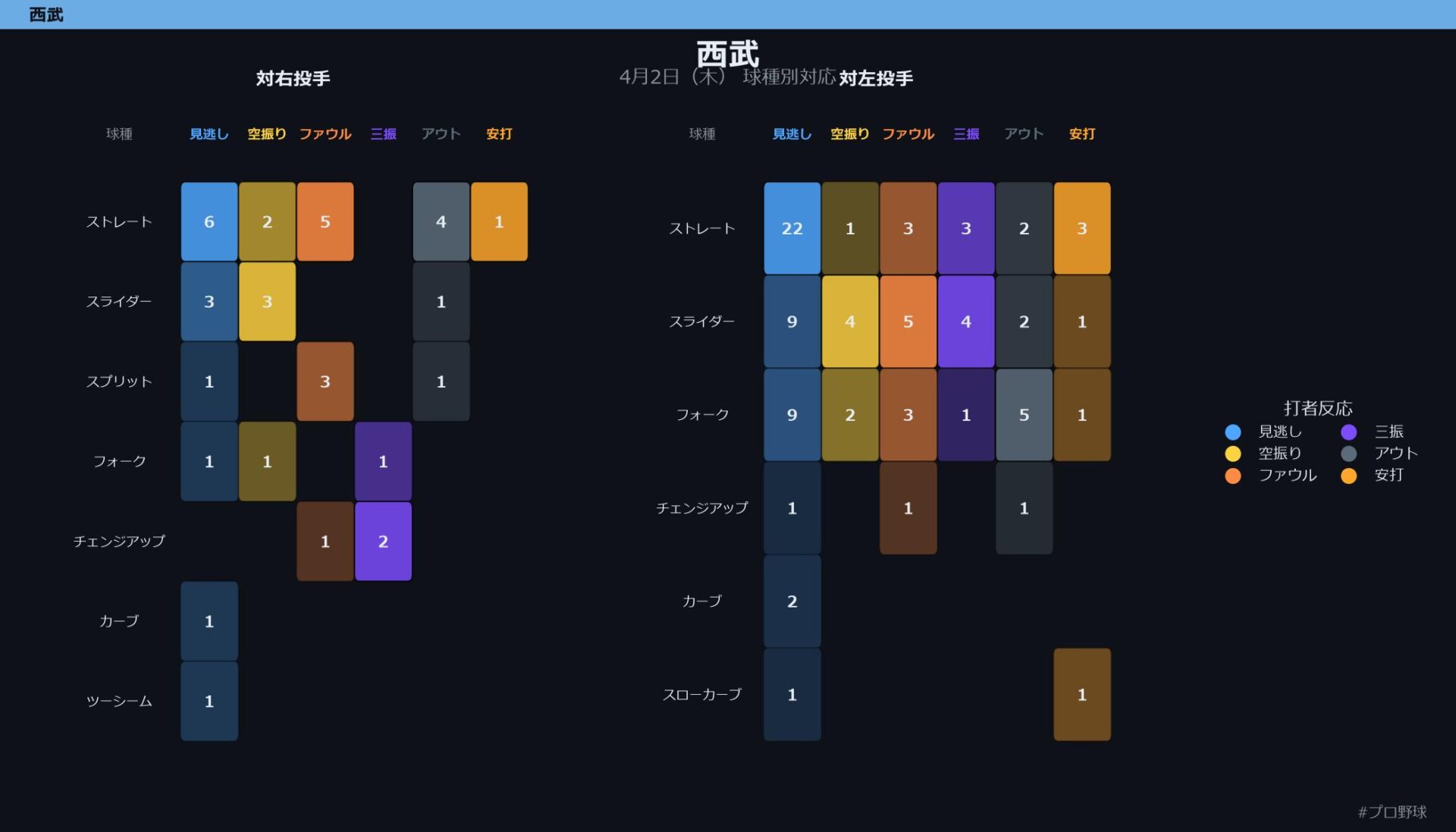Click スローカーブ 見逃し cell 1, 対左投手
The width and height of the screenshot is (1456, 832).
(792, 695)
